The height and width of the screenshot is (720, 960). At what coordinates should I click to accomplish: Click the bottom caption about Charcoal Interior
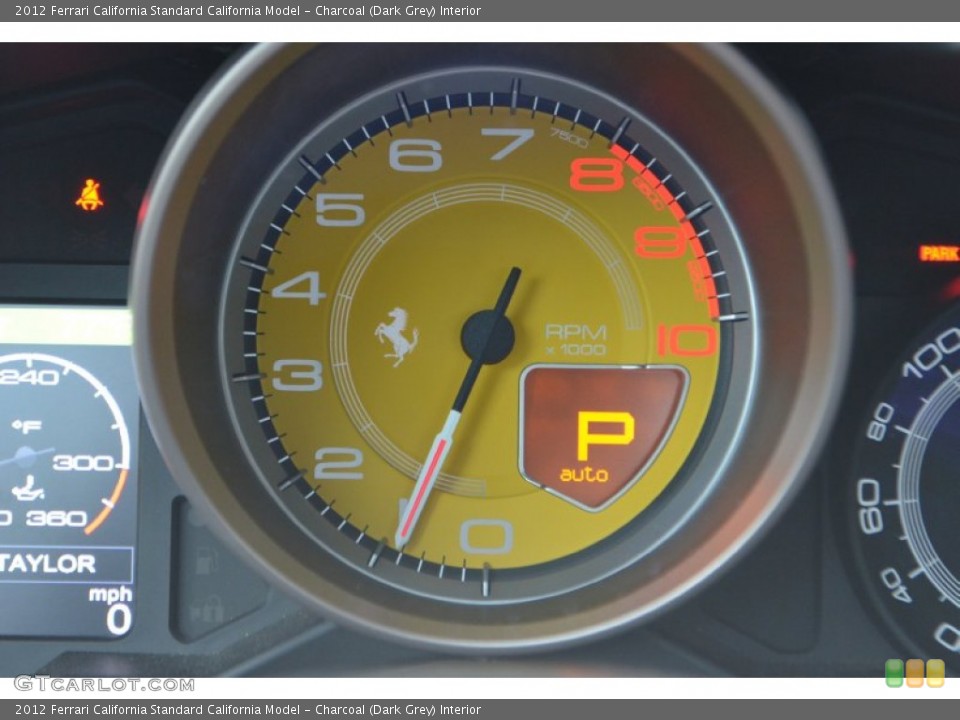248,710
